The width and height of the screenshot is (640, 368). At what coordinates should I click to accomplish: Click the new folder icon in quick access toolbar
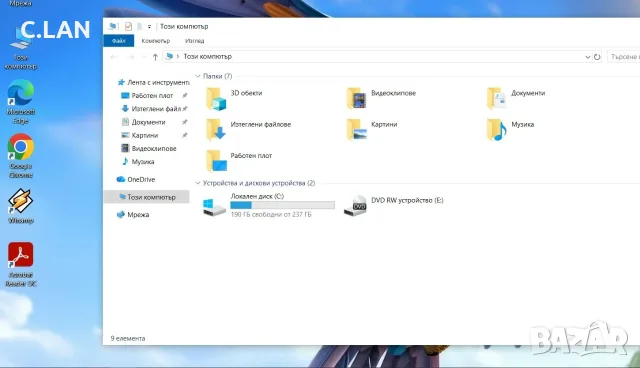(x=139, y=27)
